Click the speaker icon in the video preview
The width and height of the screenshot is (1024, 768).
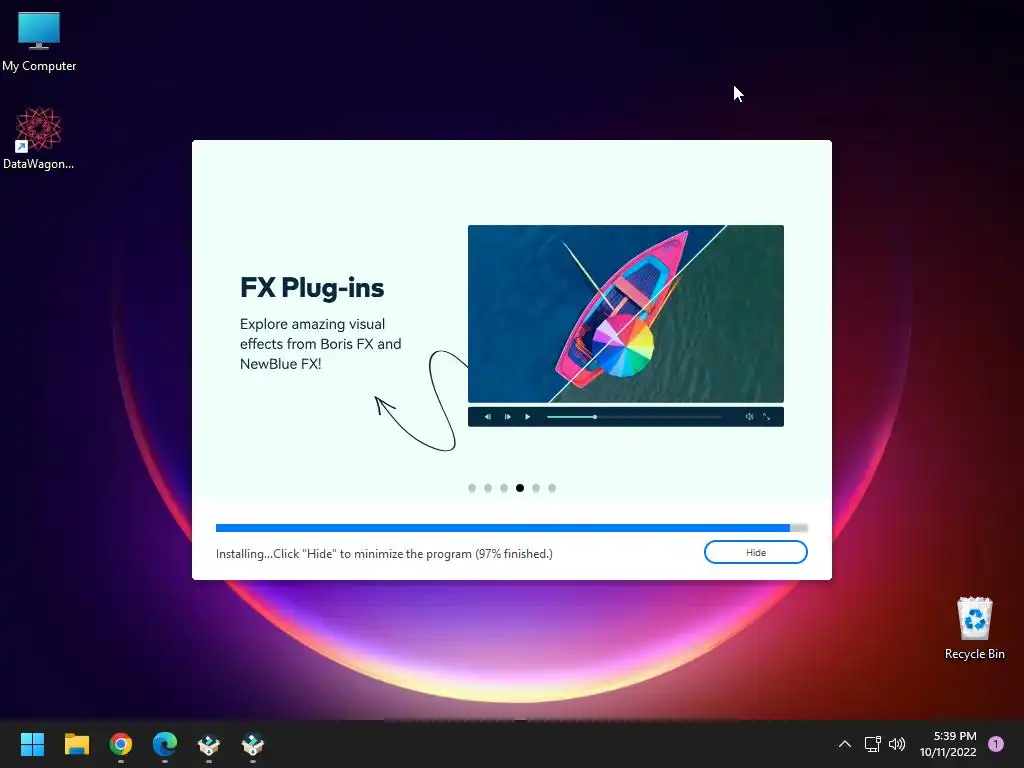click(749, 417)
